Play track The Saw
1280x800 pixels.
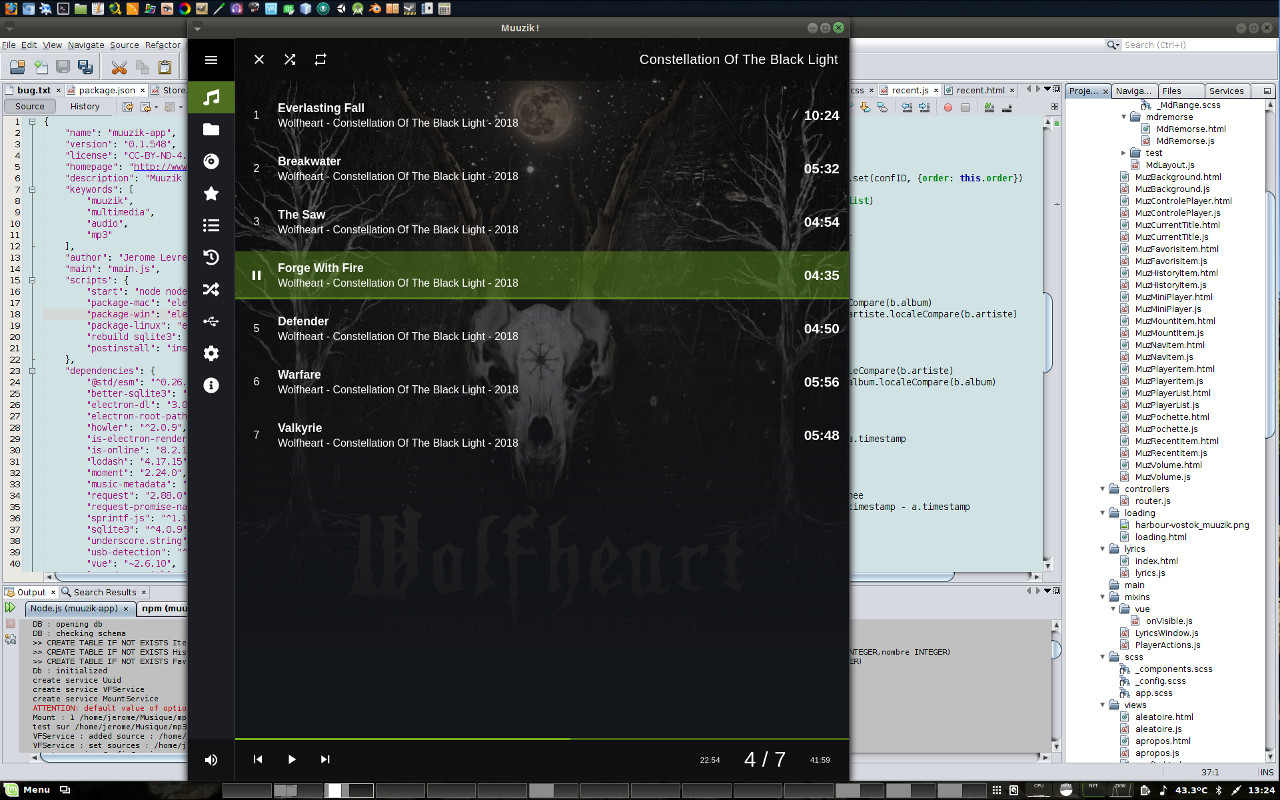tap(542, 222)
